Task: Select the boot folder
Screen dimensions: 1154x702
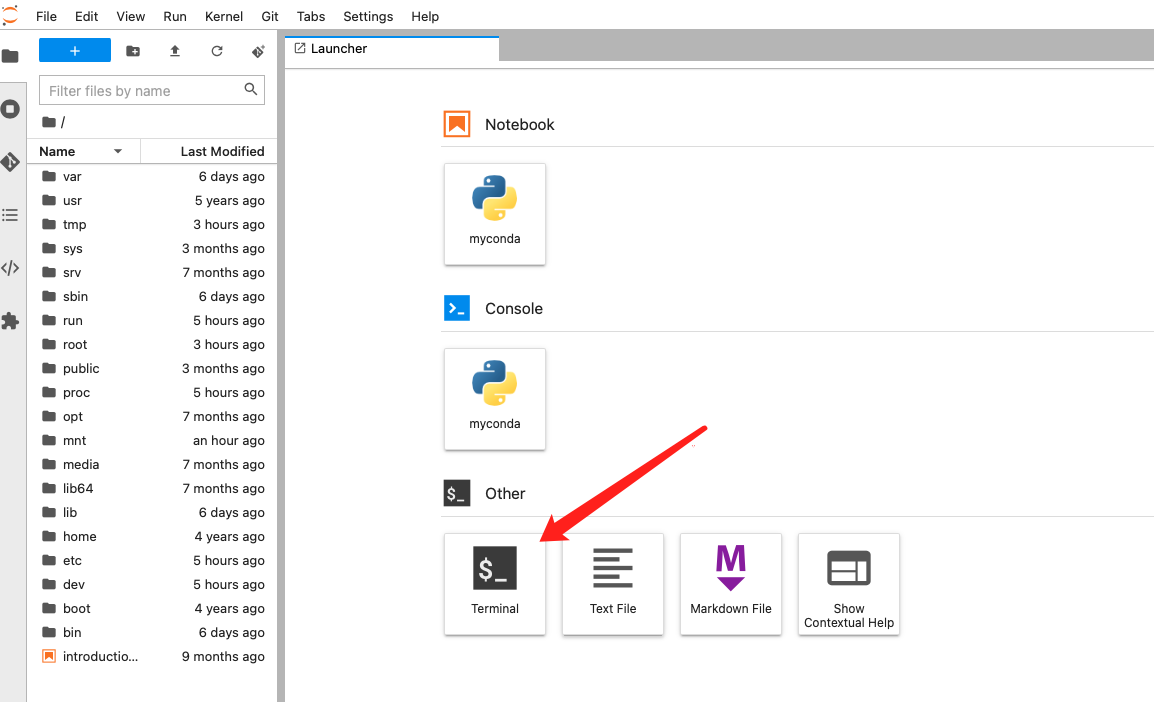Action: coord(152,609)
